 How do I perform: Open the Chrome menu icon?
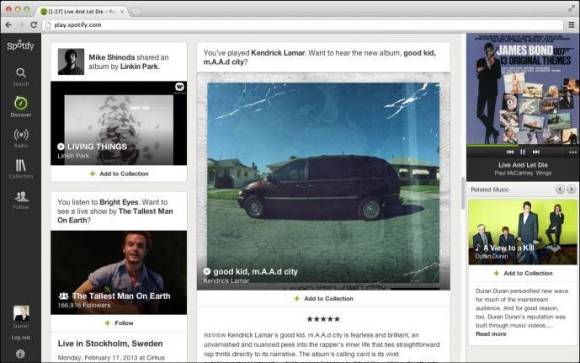(571, 25)
